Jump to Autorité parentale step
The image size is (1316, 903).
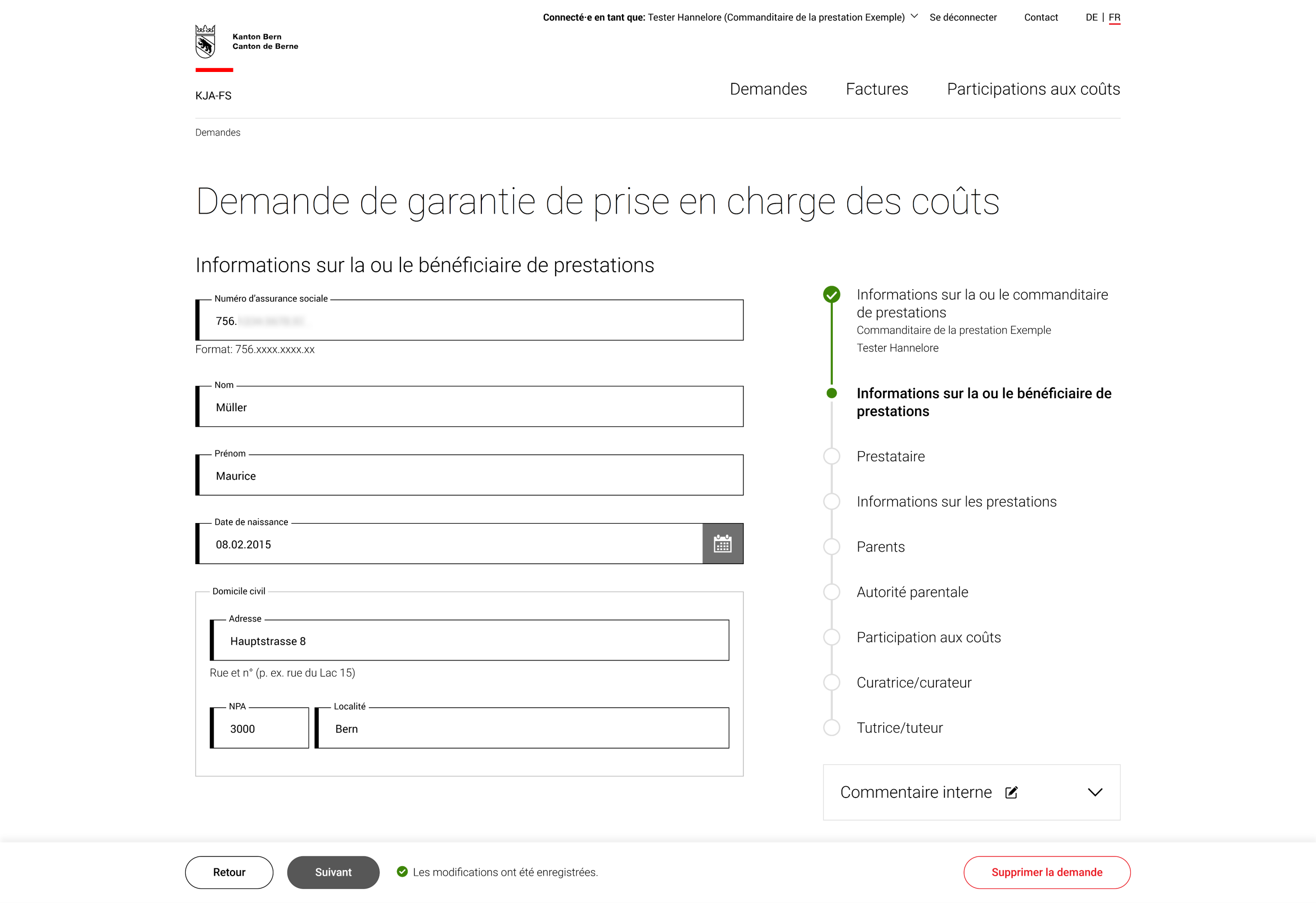[912, 592]
